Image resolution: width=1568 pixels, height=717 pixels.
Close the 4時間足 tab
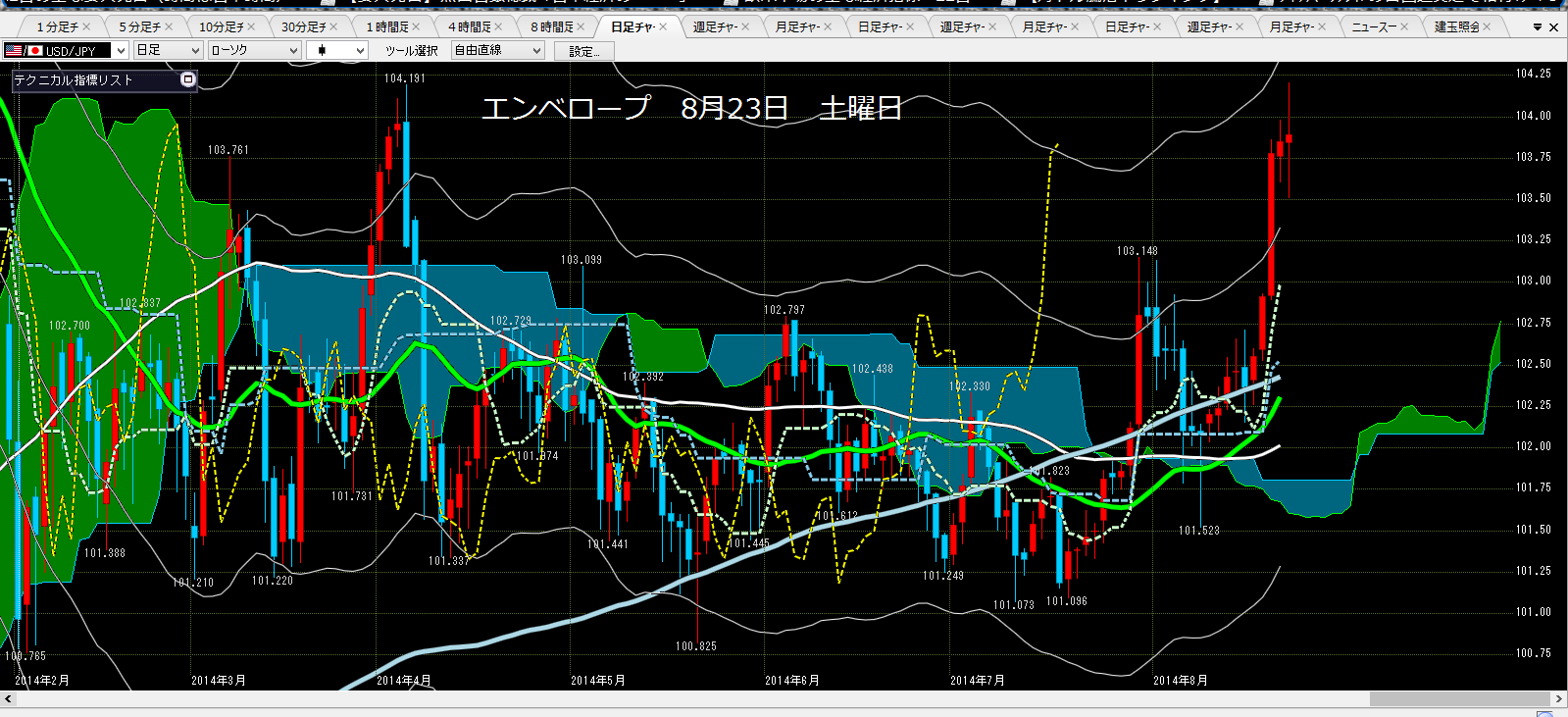pos(498,27)
